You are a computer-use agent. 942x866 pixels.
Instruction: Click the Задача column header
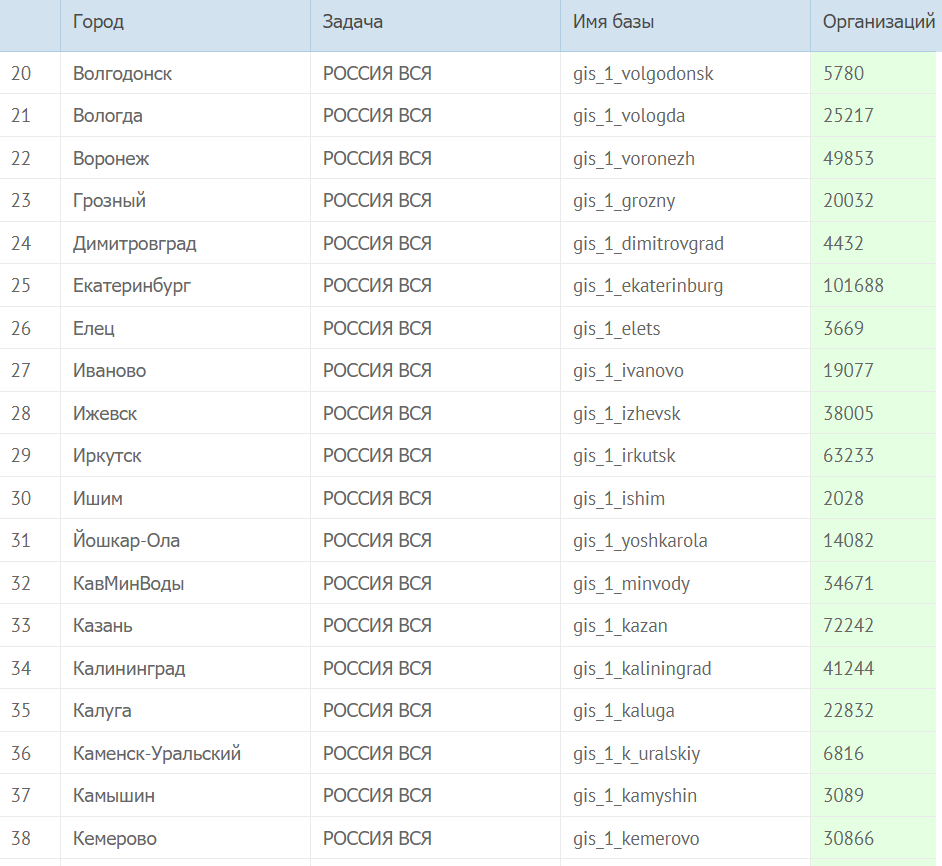point(353,22)
